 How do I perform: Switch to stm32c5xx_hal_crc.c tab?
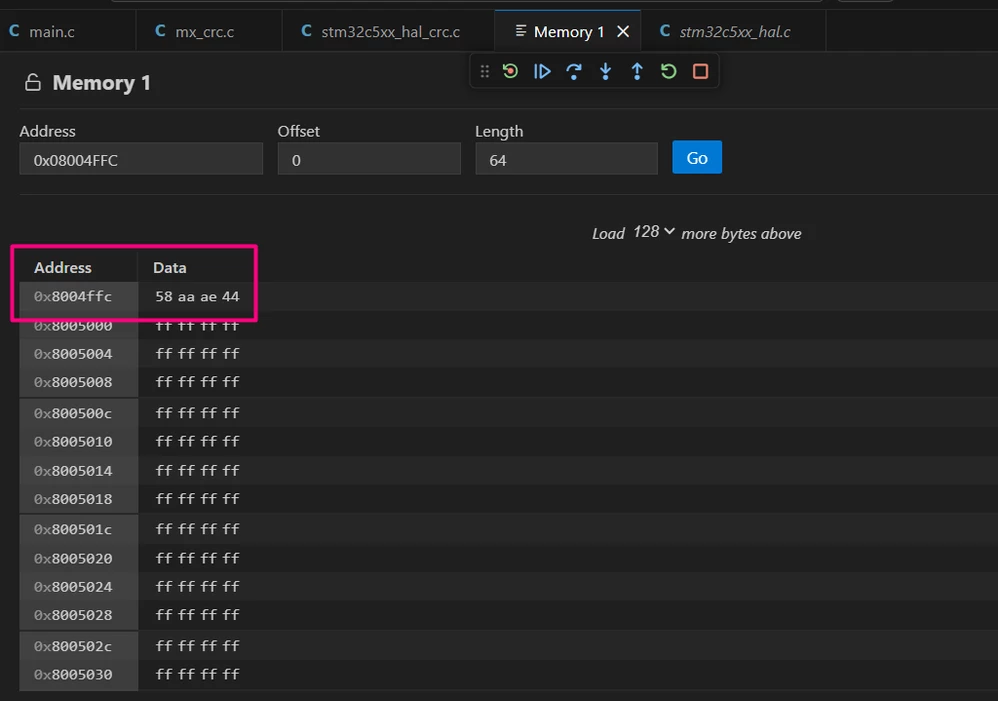click(381, 31)
